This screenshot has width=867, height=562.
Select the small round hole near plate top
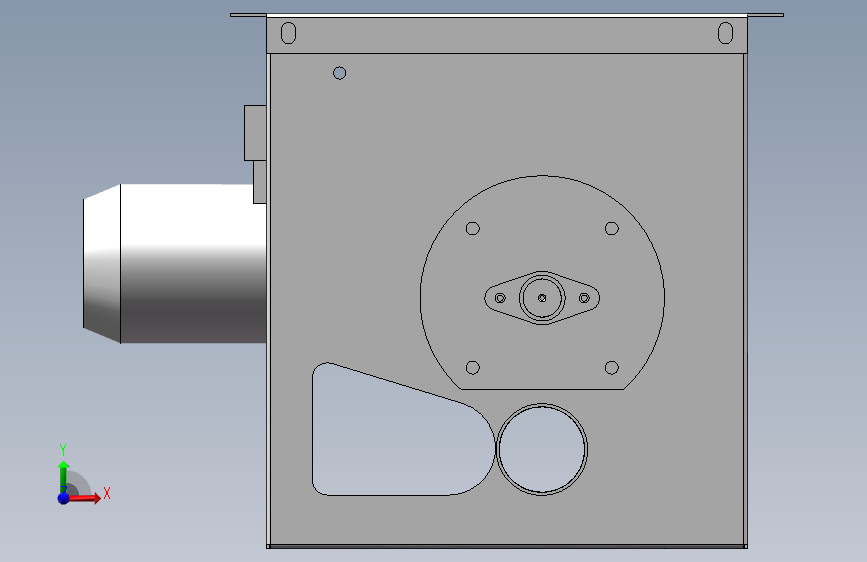340,73
